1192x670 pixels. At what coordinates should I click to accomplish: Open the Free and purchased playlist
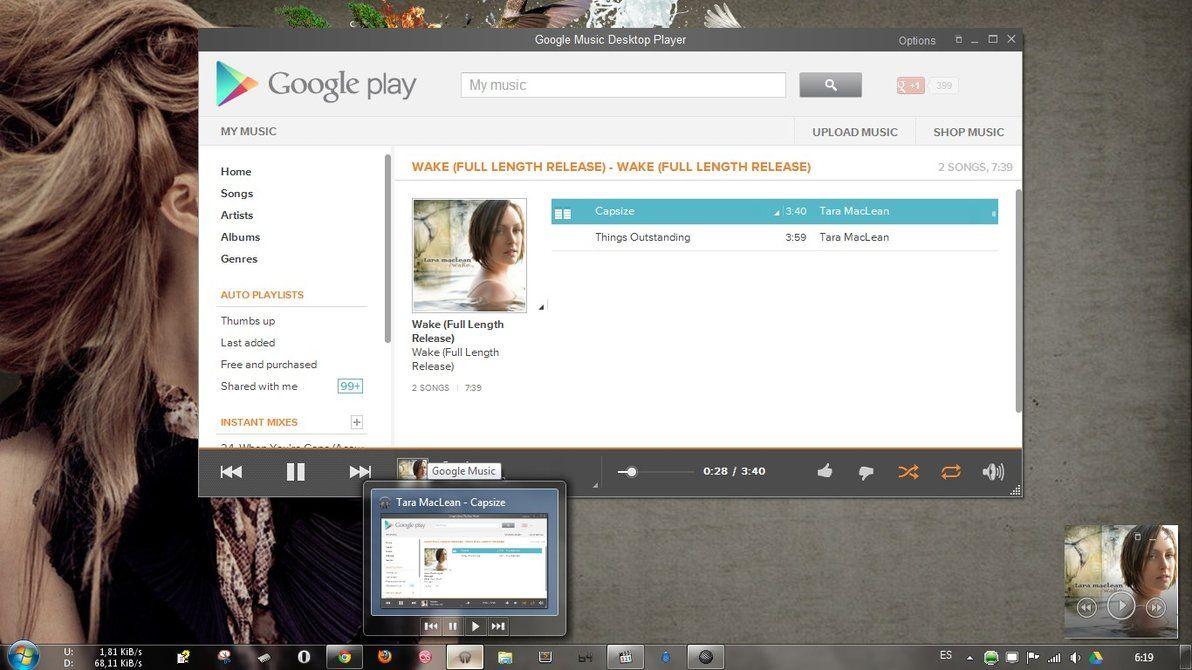[268, 364]
